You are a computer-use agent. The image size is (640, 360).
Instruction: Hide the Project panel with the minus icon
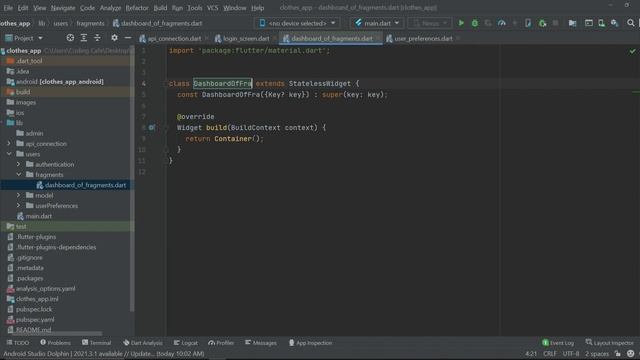coord(128,38)
